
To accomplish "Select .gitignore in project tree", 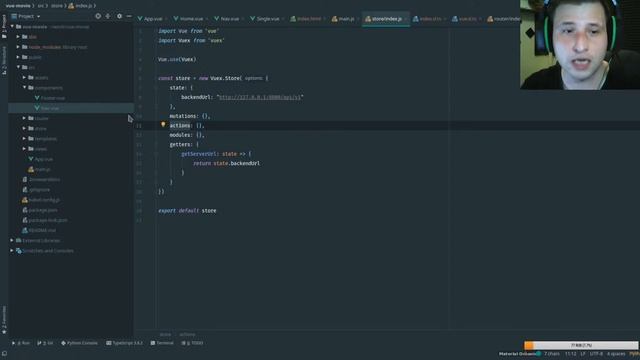I will coord(36,190).
